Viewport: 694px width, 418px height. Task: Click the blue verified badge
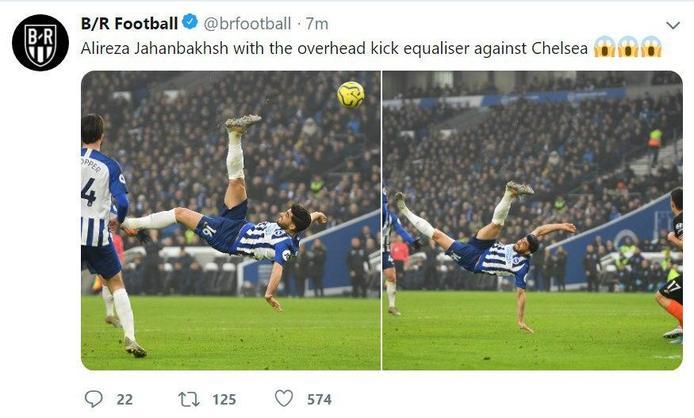tap(189, 22)
